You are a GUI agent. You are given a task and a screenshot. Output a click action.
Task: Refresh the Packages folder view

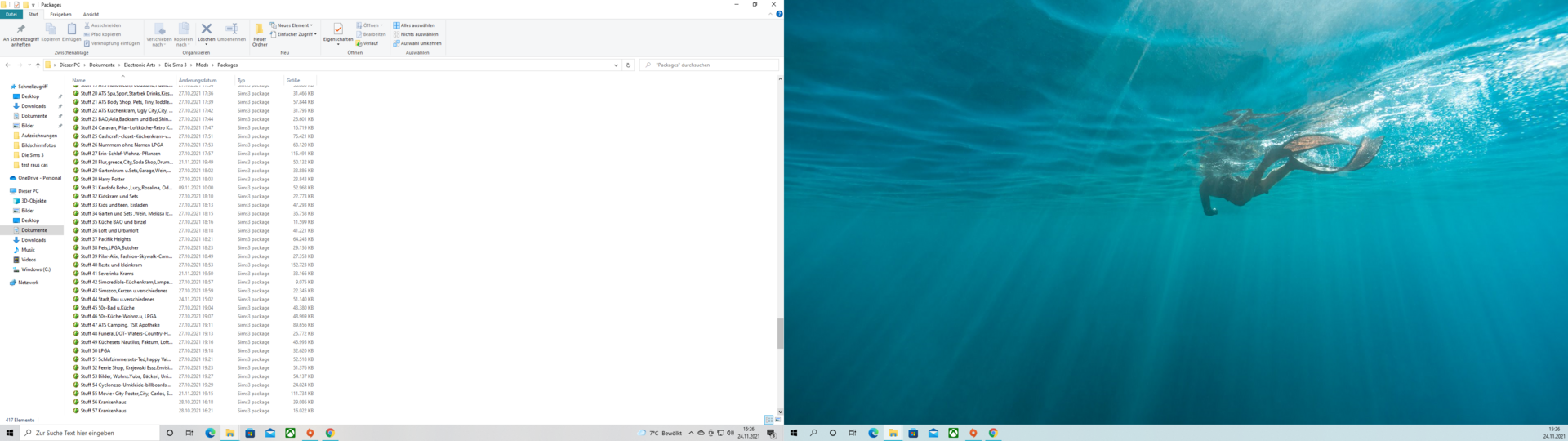pyautogui.click(x=628, y=65)
